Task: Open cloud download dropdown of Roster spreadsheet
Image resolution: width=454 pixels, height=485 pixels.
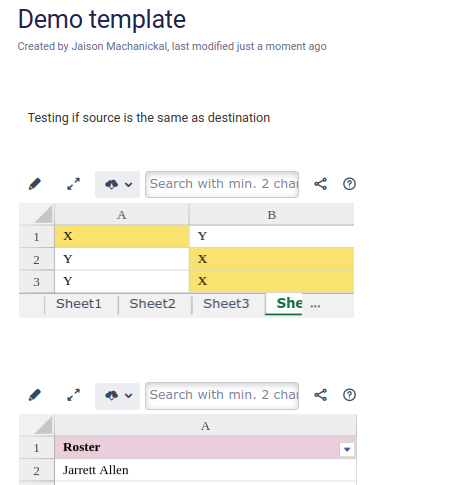Action: click(x=117, y=396)
